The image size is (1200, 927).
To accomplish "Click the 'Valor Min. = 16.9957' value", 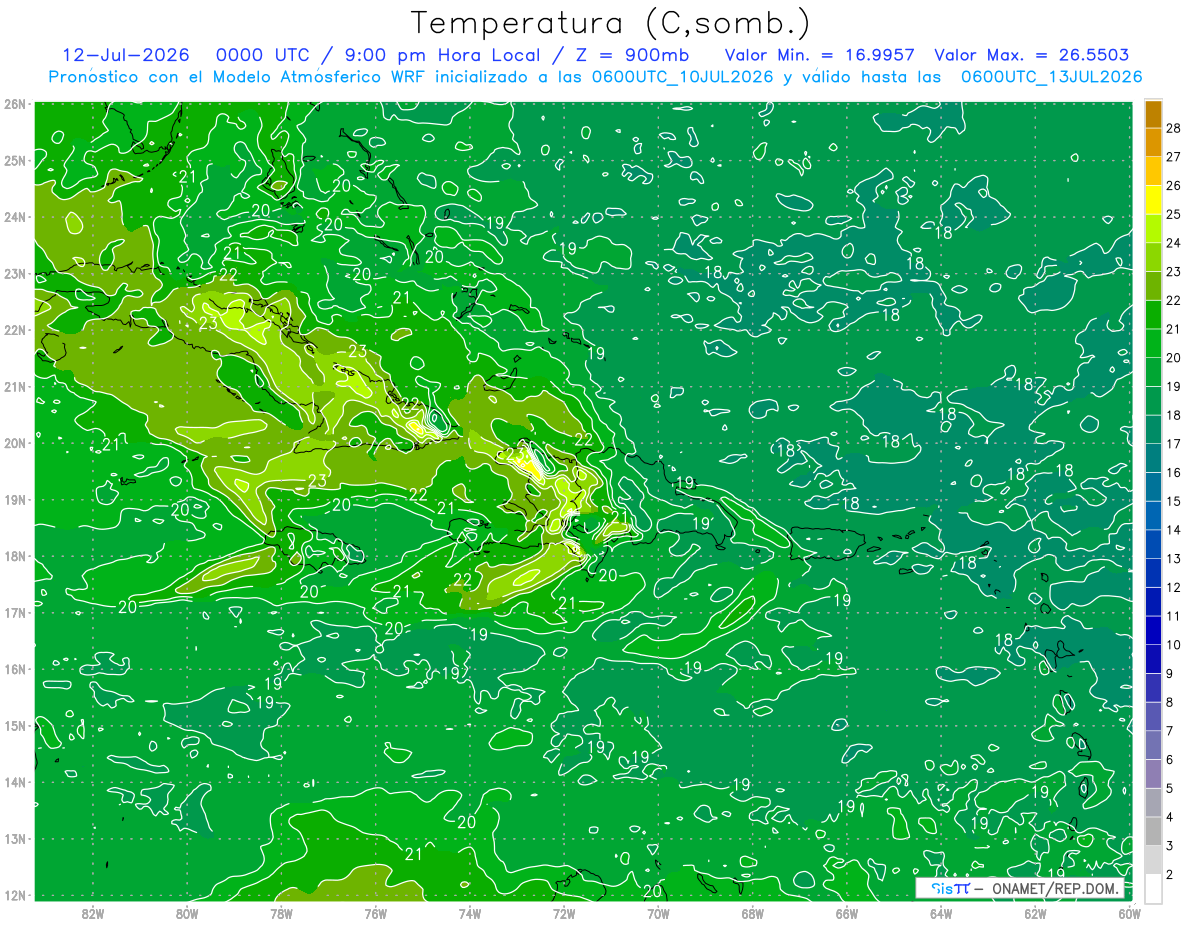I will [821, 55].
